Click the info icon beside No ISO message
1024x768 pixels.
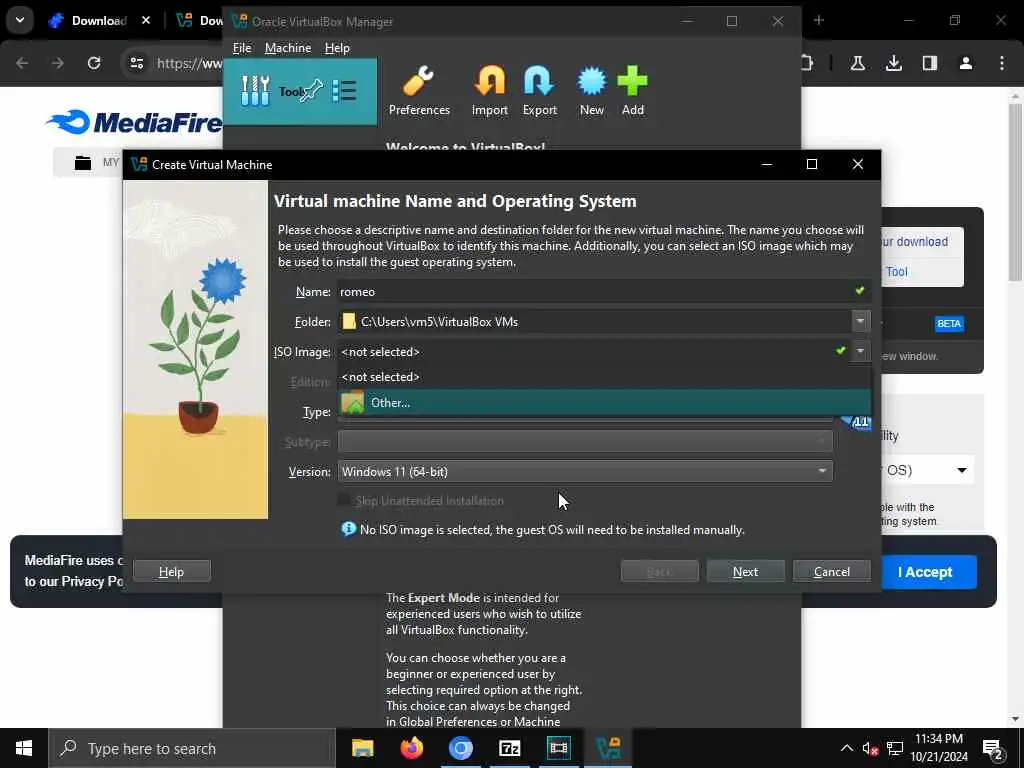349,529
